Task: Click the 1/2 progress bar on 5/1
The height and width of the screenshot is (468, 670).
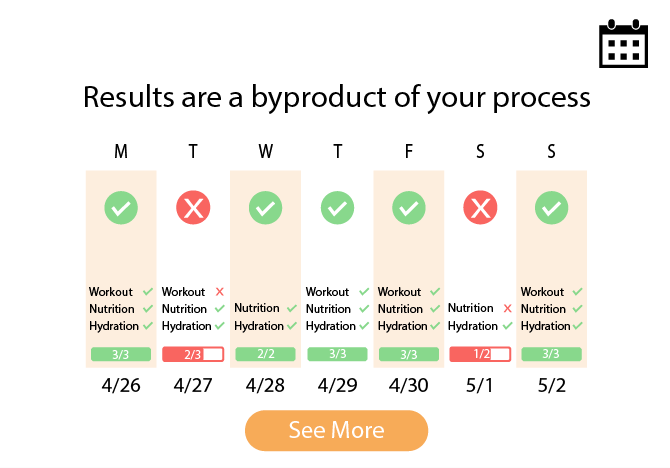Action: 480,354
